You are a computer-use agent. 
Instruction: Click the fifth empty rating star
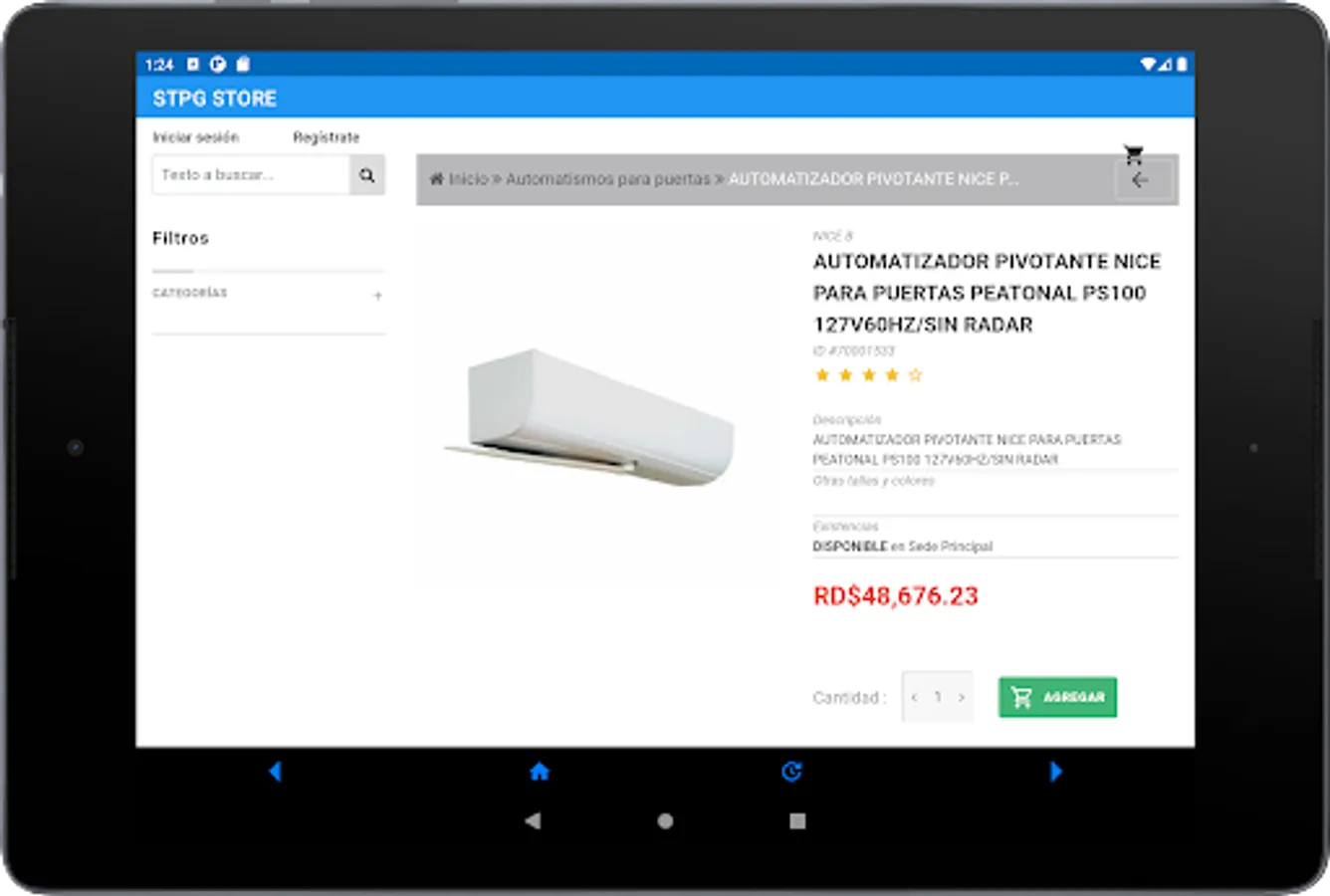916,375
